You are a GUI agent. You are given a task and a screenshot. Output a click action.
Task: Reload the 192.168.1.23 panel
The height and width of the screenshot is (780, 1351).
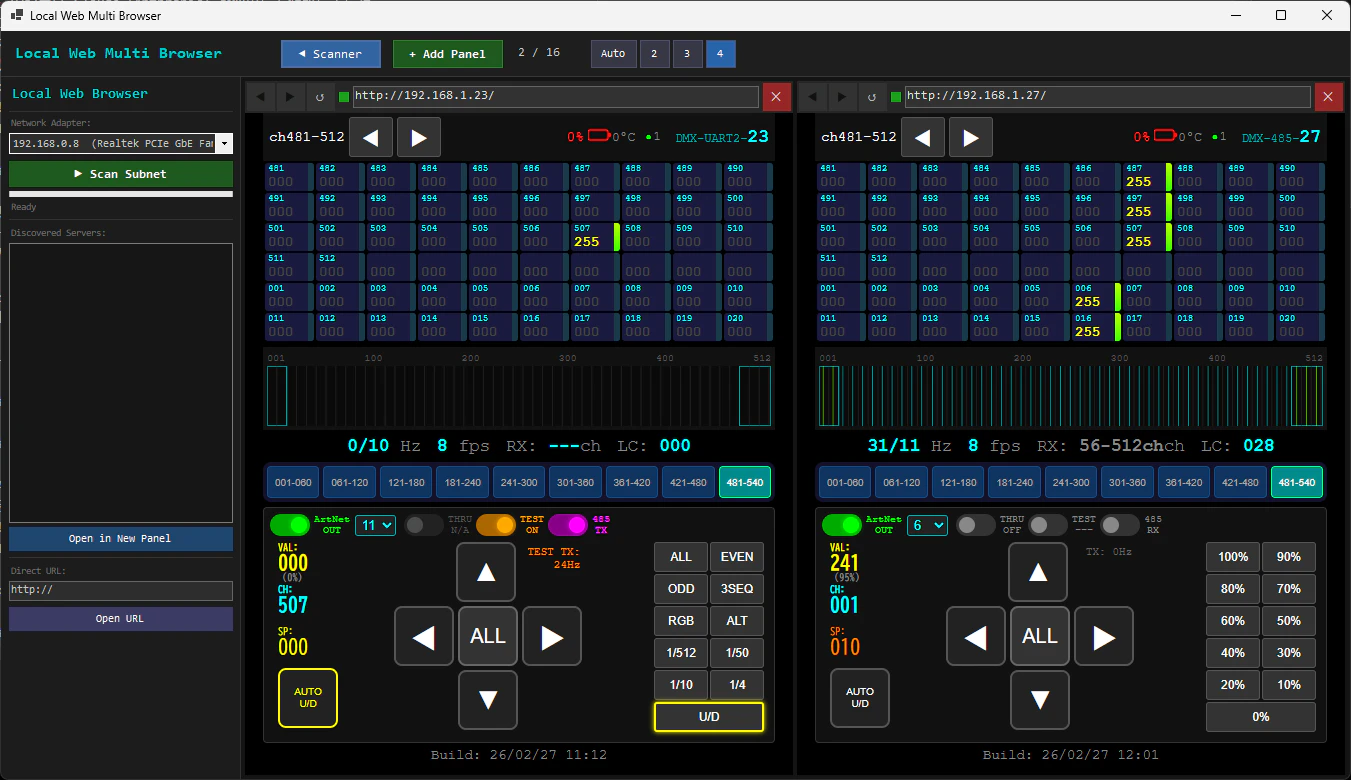coord(320,97)
